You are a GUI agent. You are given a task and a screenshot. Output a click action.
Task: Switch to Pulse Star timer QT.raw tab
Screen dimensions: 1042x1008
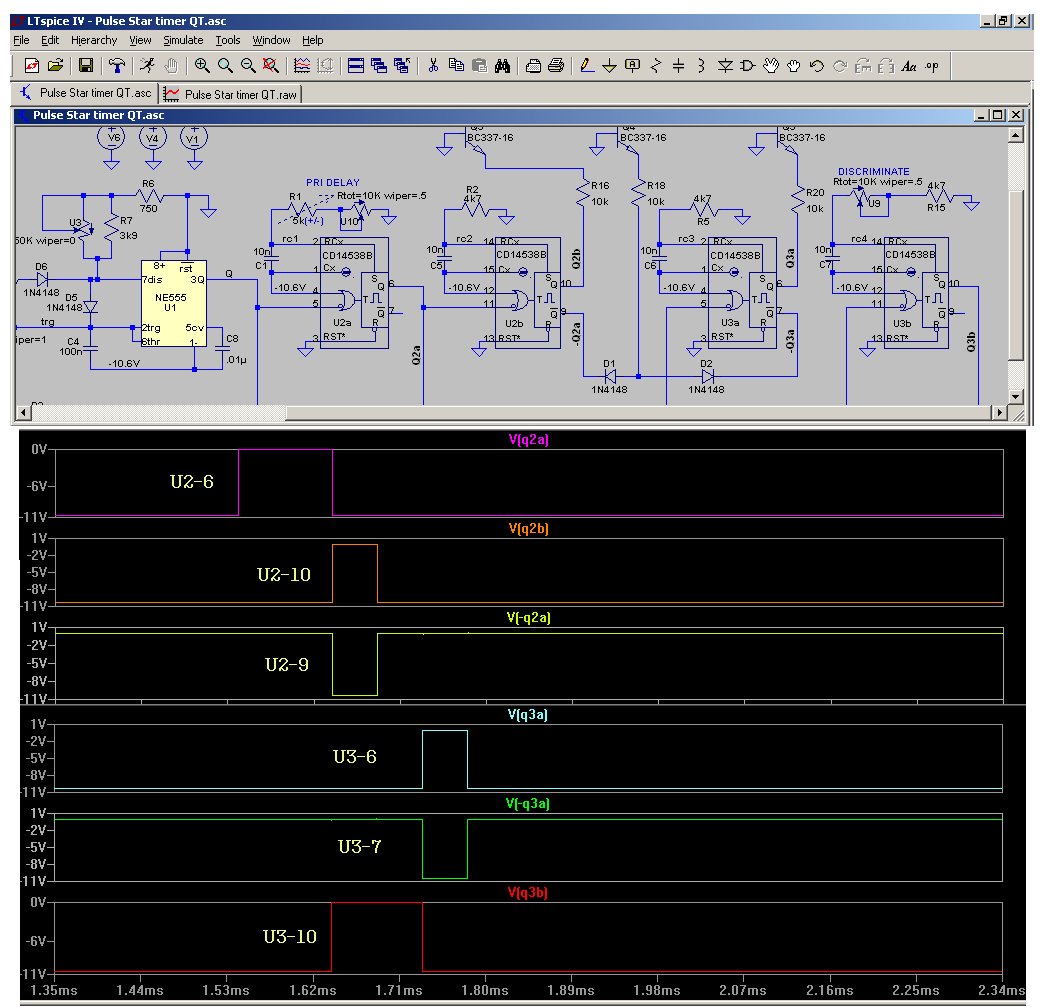[232, 94]
